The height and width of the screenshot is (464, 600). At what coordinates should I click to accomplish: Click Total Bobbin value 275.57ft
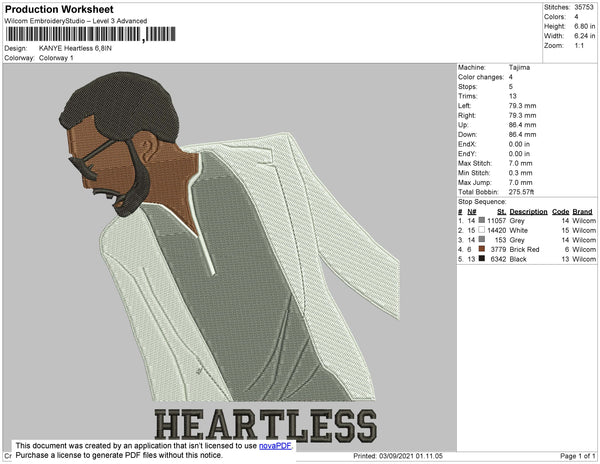pyautogui.click(x=521, y=192)
